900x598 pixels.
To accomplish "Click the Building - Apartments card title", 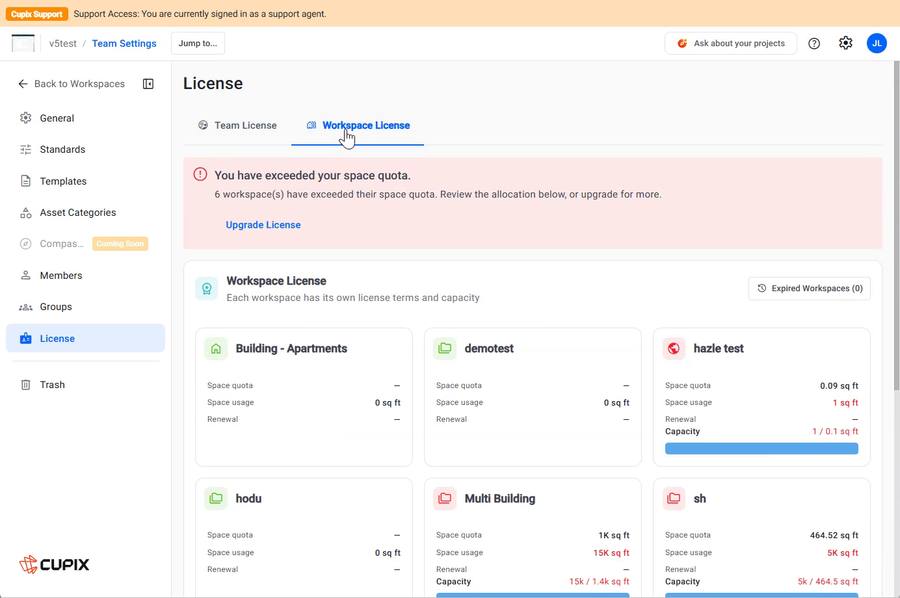I will coord(291,348).
